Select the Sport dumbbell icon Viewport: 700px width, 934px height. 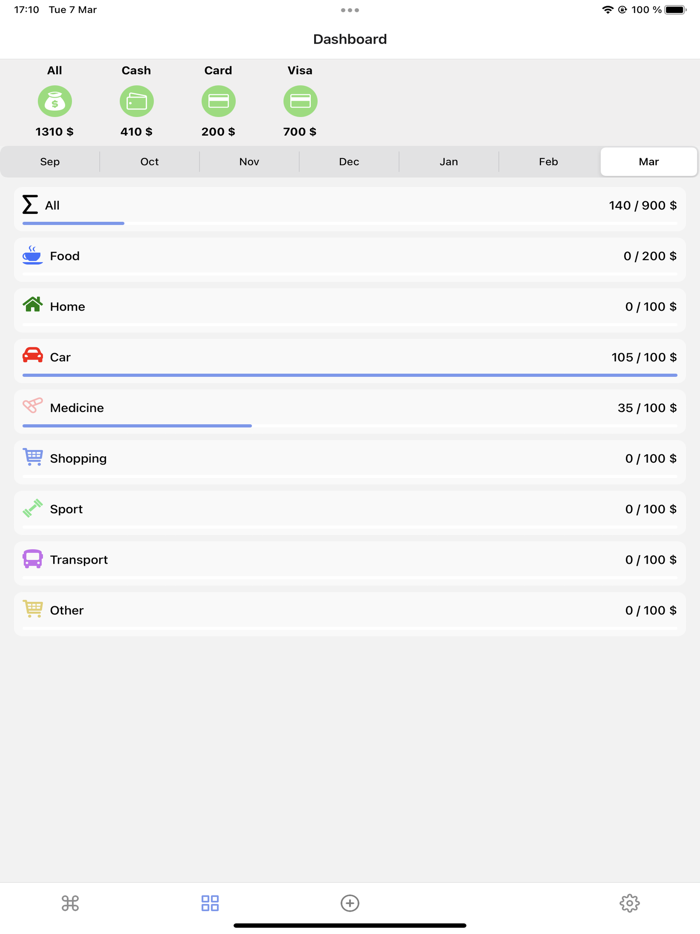[33, 509]
